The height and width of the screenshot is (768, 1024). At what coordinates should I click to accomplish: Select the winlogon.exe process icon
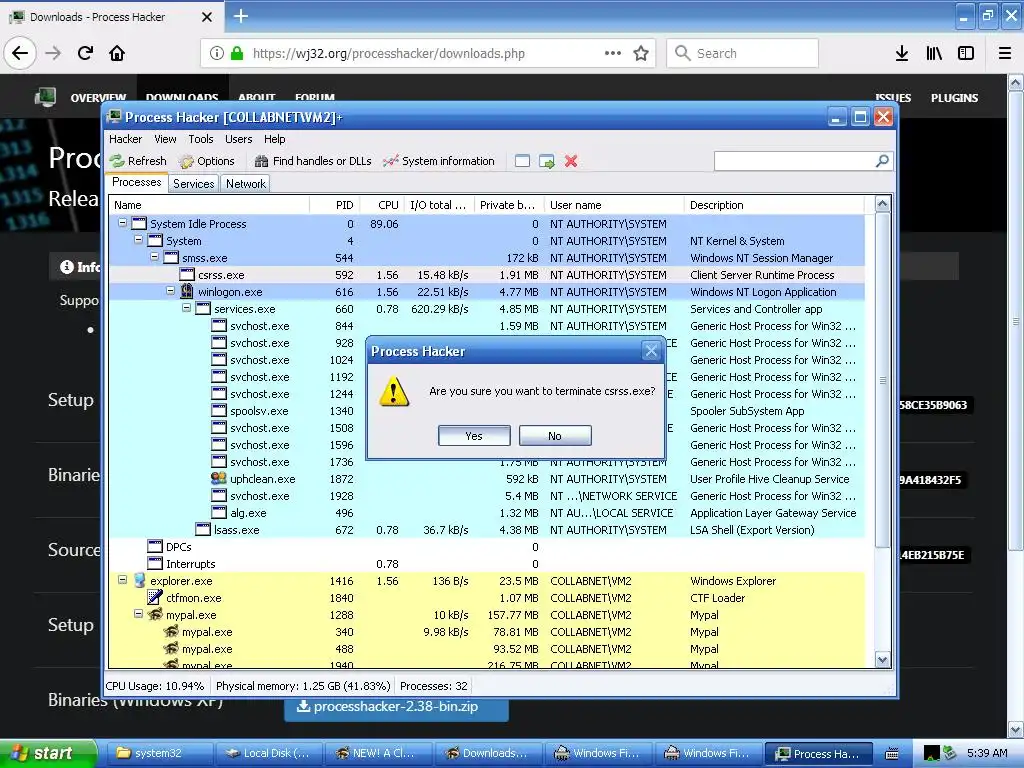click(187, 291)
